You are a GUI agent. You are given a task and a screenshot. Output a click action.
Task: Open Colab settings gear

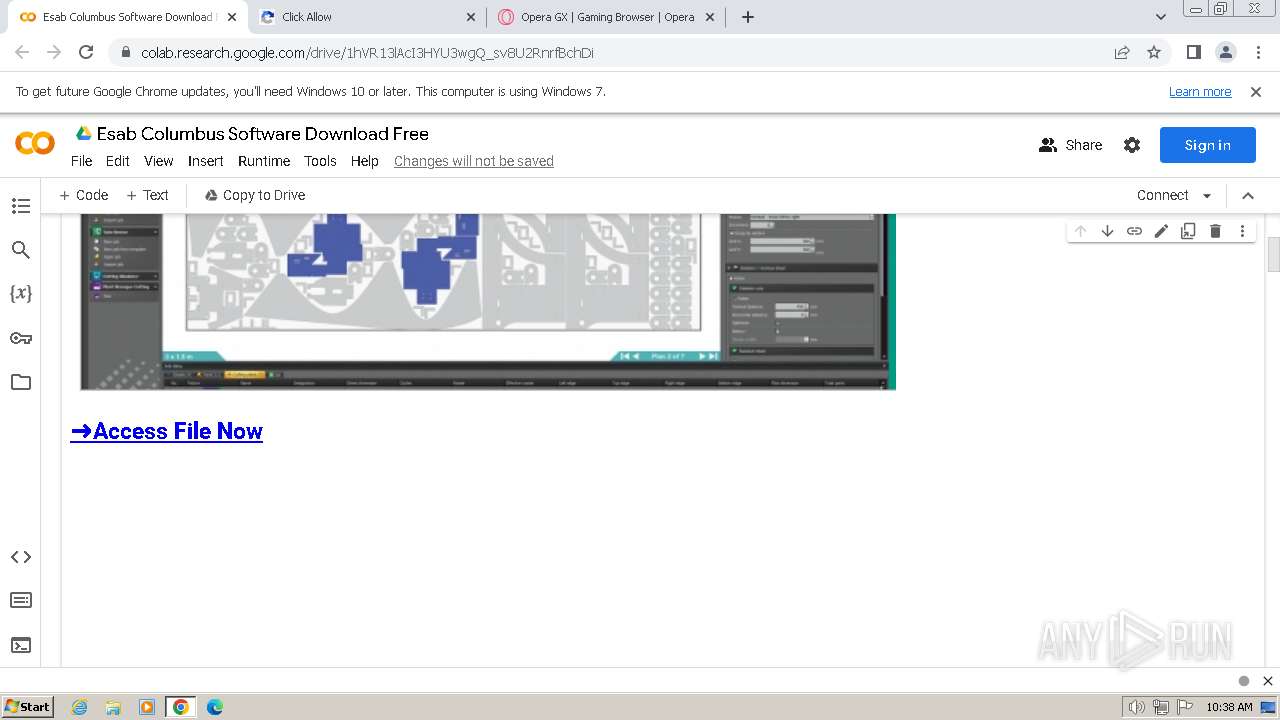[1132, 145]
